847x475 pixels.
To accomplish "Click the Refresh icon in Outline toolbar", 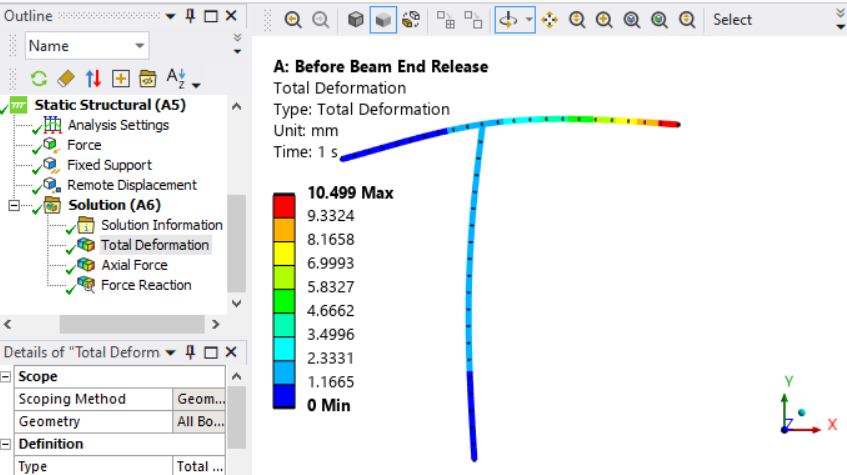I will point(39,79).
